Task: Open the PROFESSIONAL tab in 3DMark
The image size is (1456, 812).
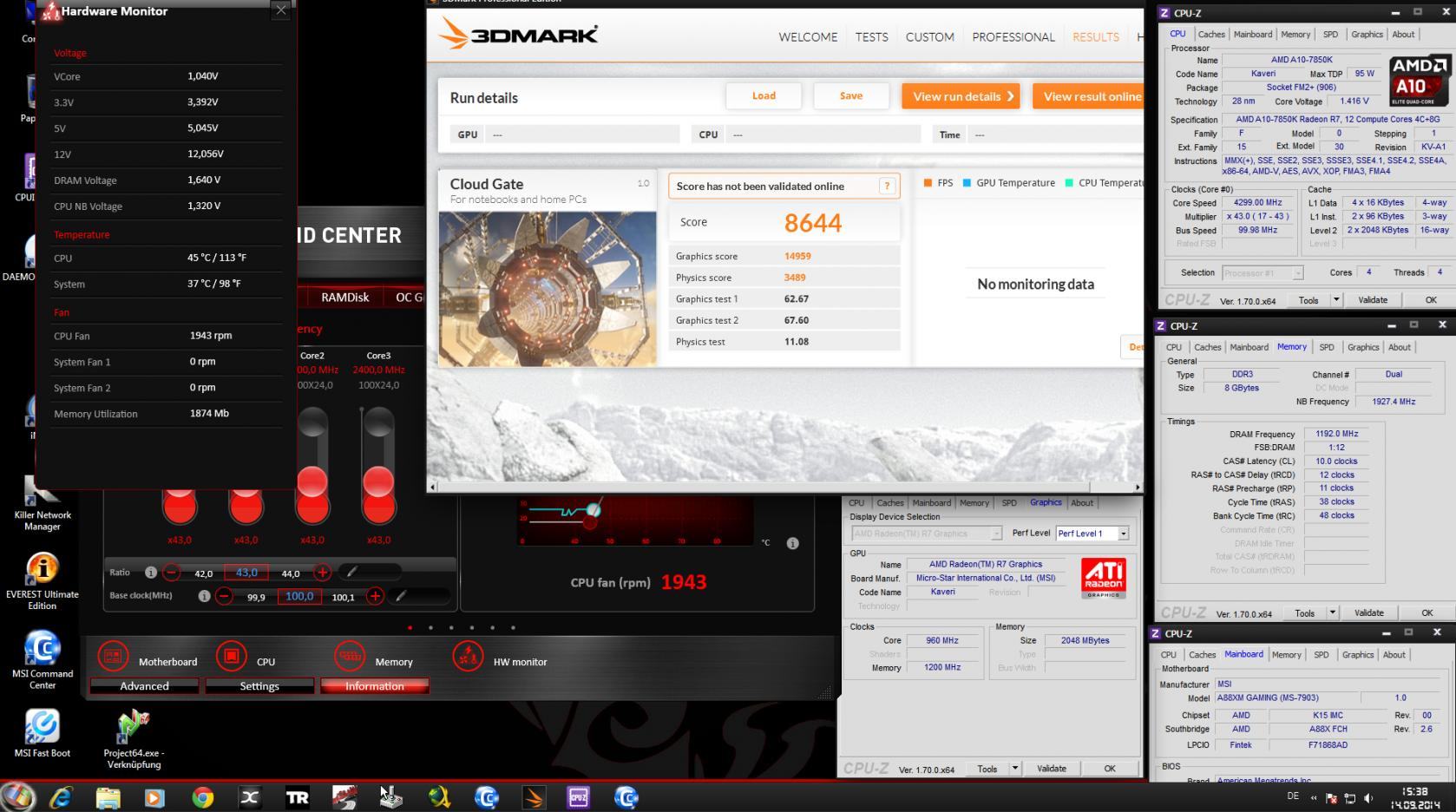Action: 1013,36
